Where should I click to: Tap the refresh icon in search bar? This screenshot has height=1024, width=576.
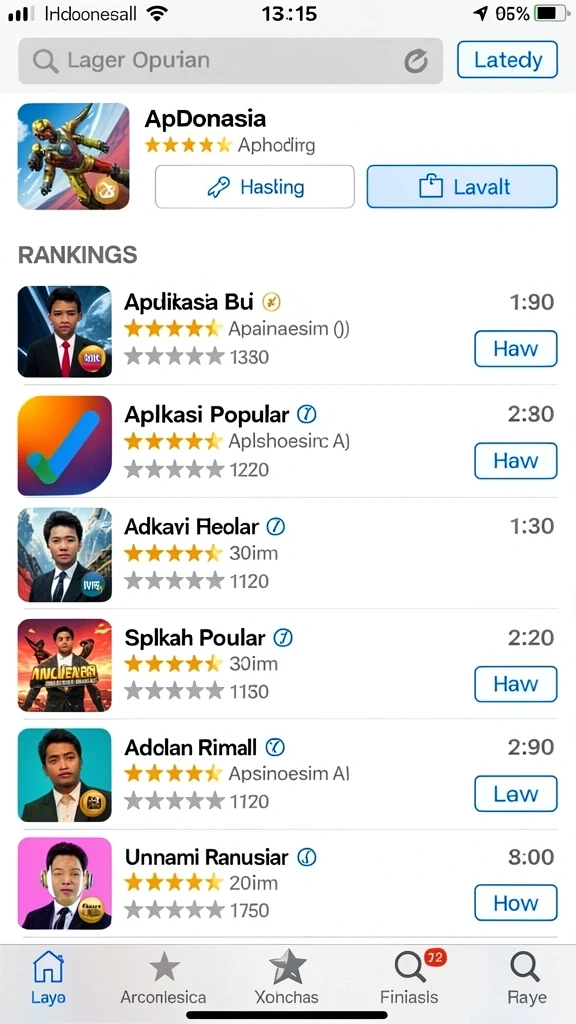coord(415,61)
